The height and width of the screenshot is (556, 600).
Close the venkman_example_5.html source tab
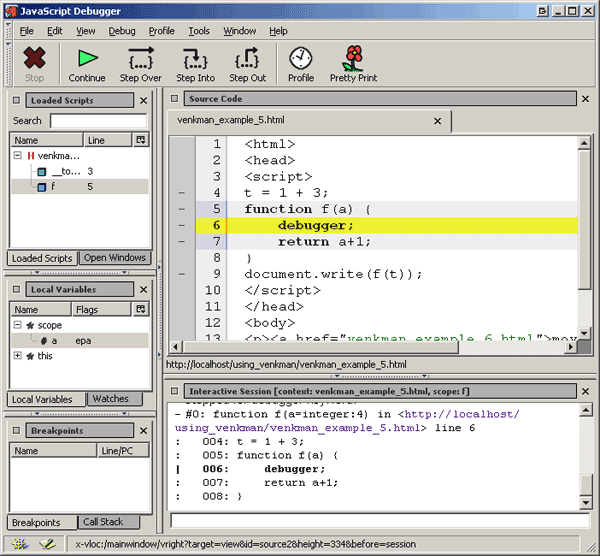(x=437, y=121)
